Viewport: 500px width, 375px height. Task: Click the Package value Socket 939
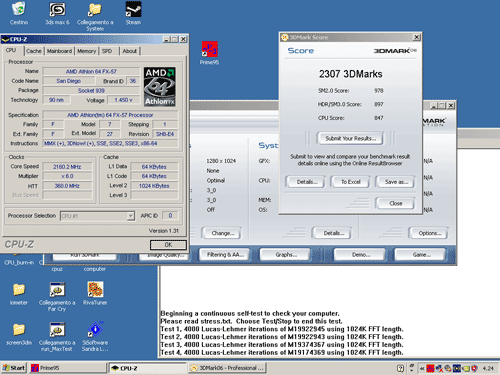pyautogui.click(x=91, y=91)
